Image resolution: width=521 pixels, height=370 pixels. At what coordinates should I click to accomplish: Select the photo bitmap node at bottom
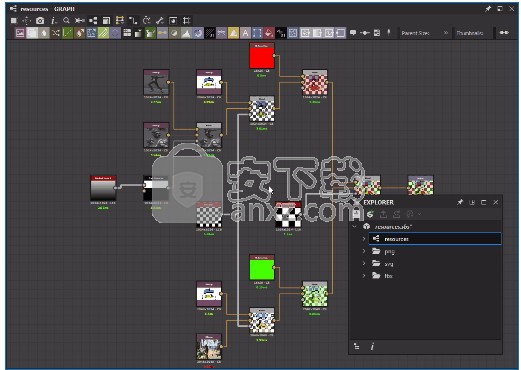click(209, 347)
